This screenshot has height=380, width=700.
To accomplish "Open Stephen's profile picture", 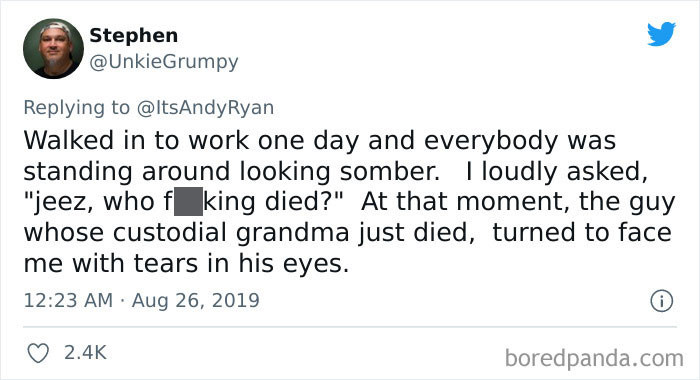I will (x=53, y=49).
